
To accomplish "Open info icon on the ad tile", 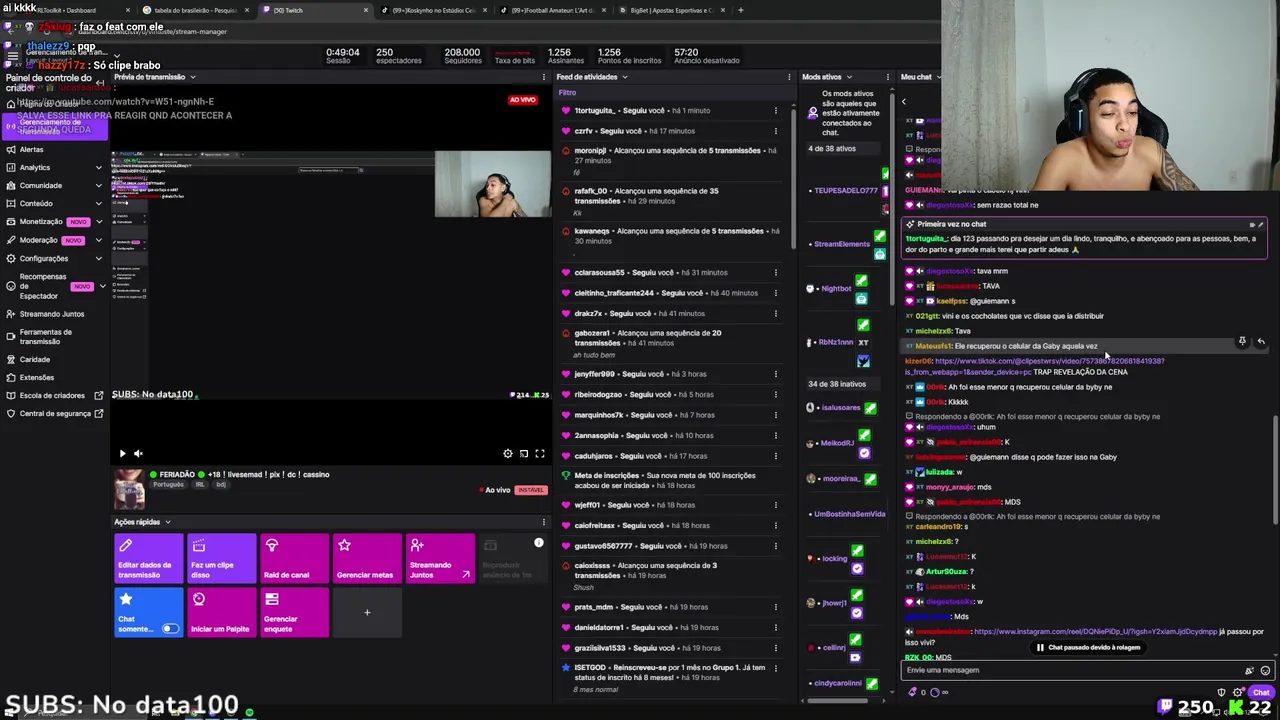I will point(539,543).
